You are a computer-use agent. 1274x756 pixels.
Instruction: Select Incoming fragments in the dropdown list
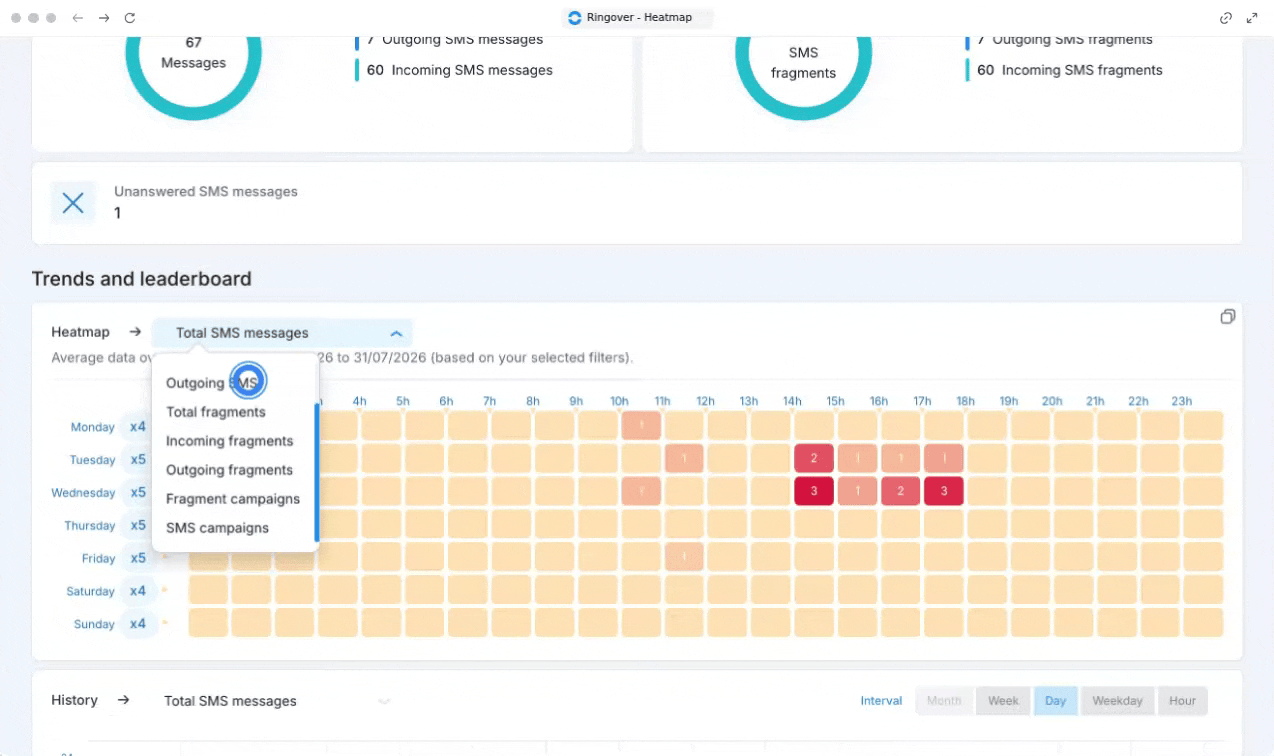tap(229, 441)
